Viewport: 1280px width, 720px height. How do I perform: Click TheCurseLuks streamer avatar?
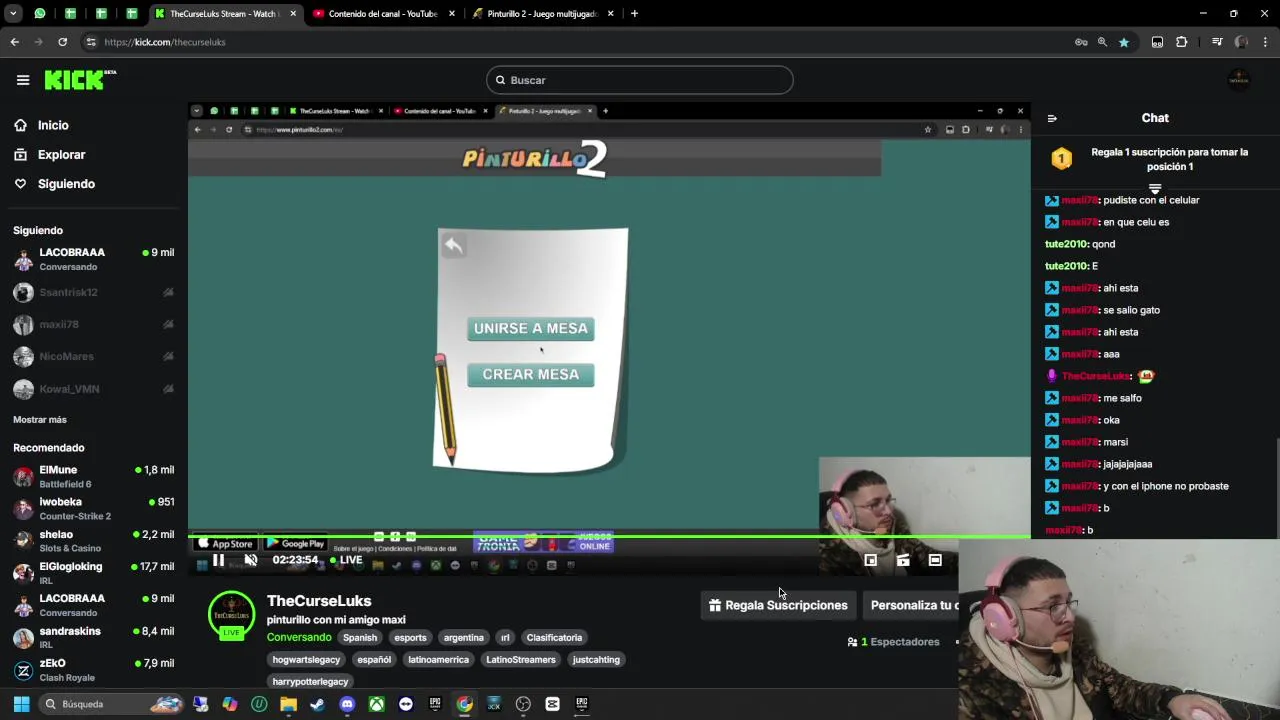click(231, 616)
